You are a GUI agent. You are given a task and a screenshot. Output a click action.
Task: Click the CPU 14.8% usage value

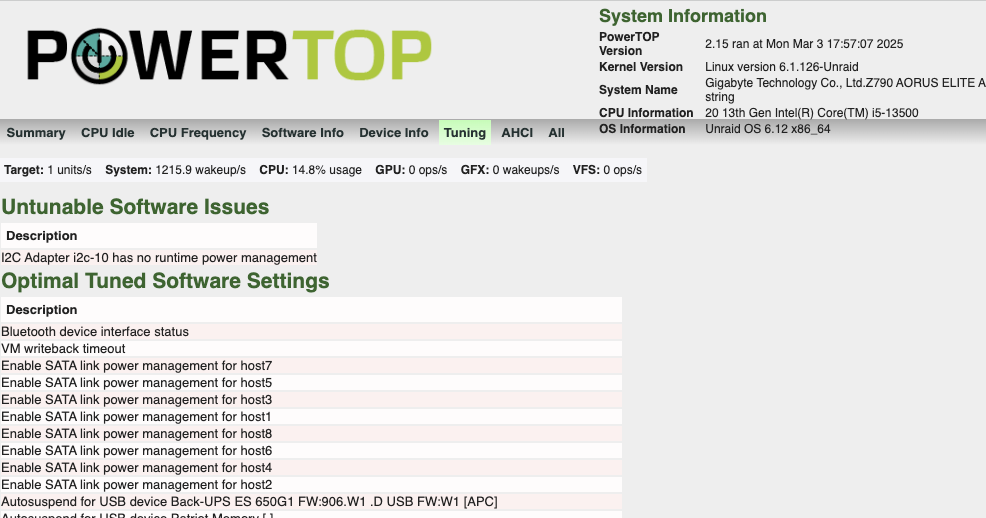311,170
